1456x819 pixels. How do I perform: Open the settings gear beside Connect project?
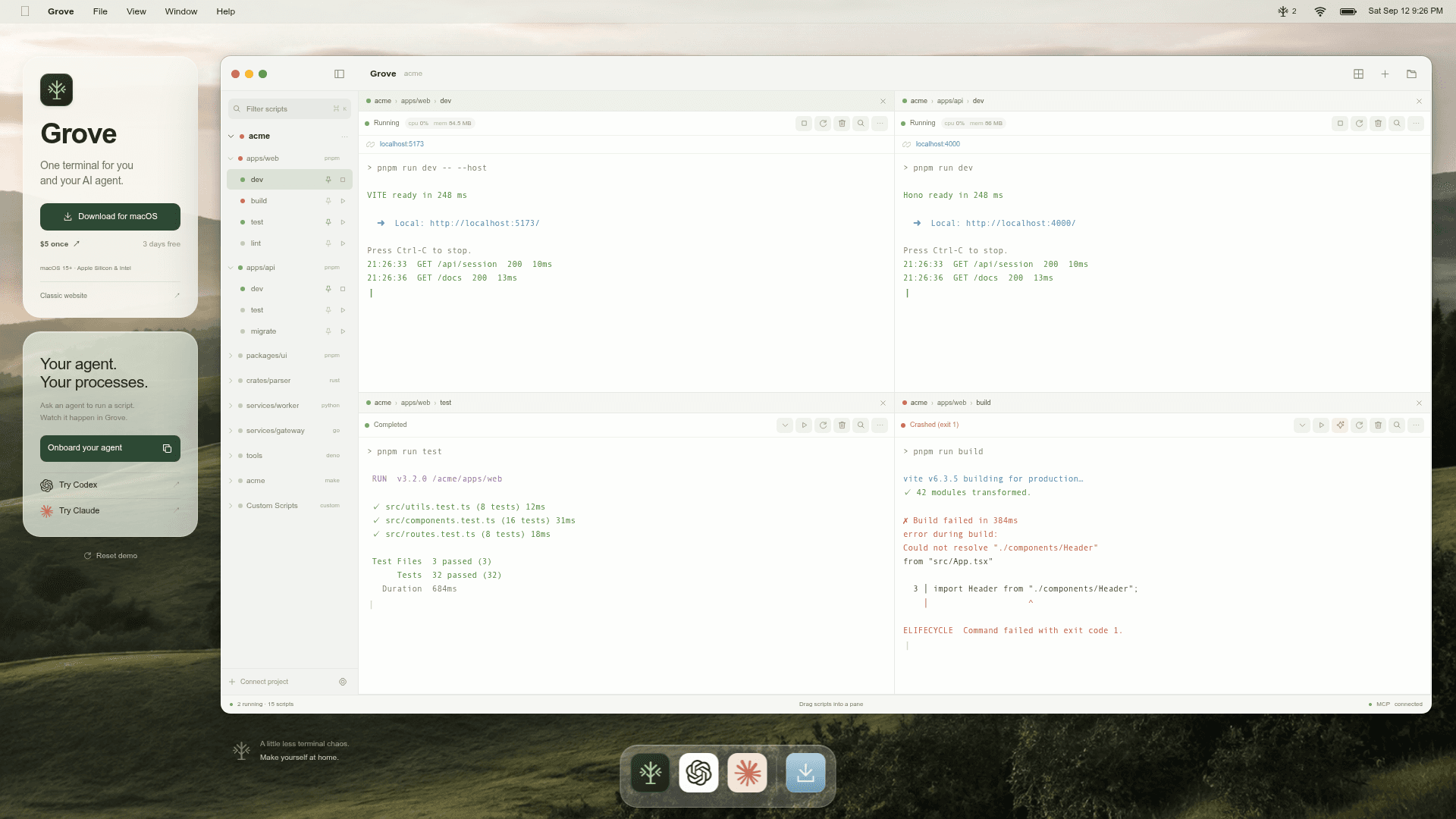tap(343, 682)
